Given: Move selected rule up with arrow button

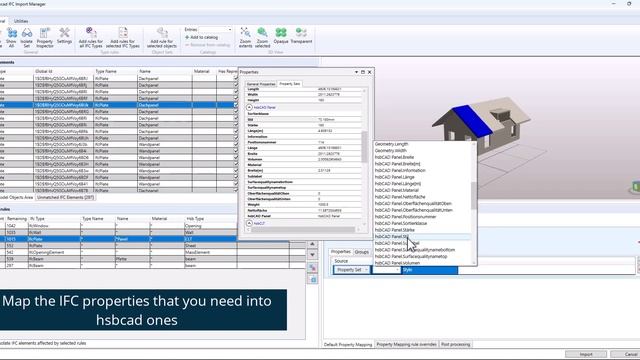Looking at the screenshot, I should click(x=312, y=244).
